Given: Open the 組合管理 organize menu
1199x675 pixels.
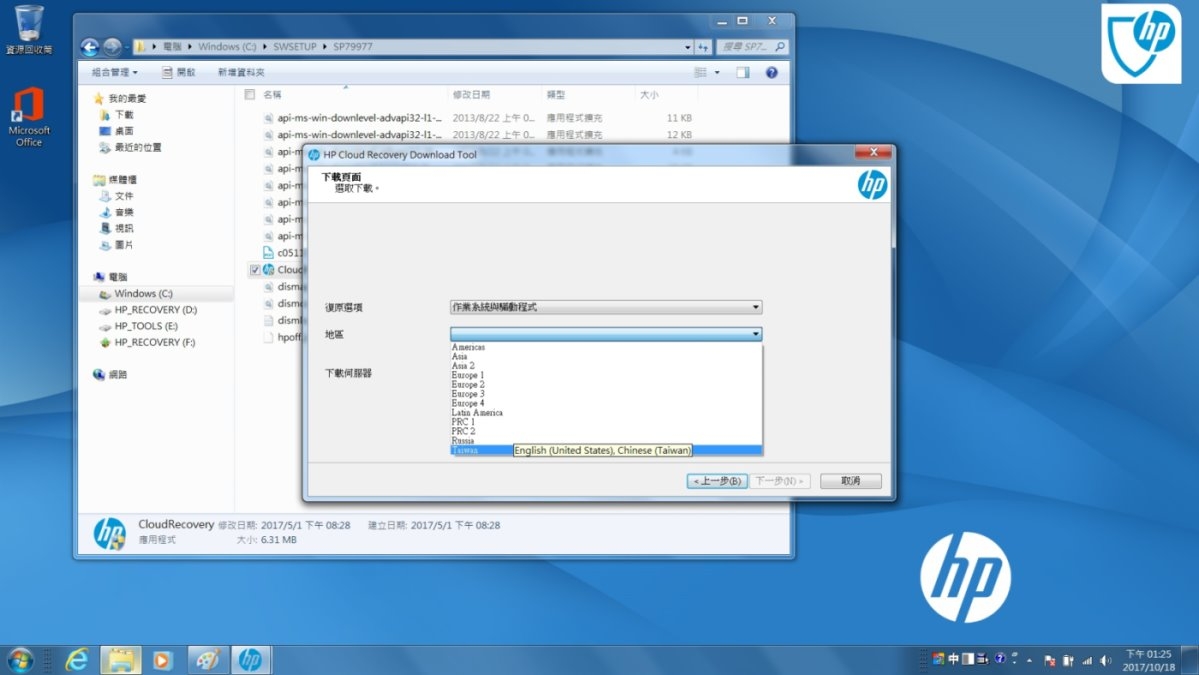Looking at the screenshot, I should tap(115, 73).
